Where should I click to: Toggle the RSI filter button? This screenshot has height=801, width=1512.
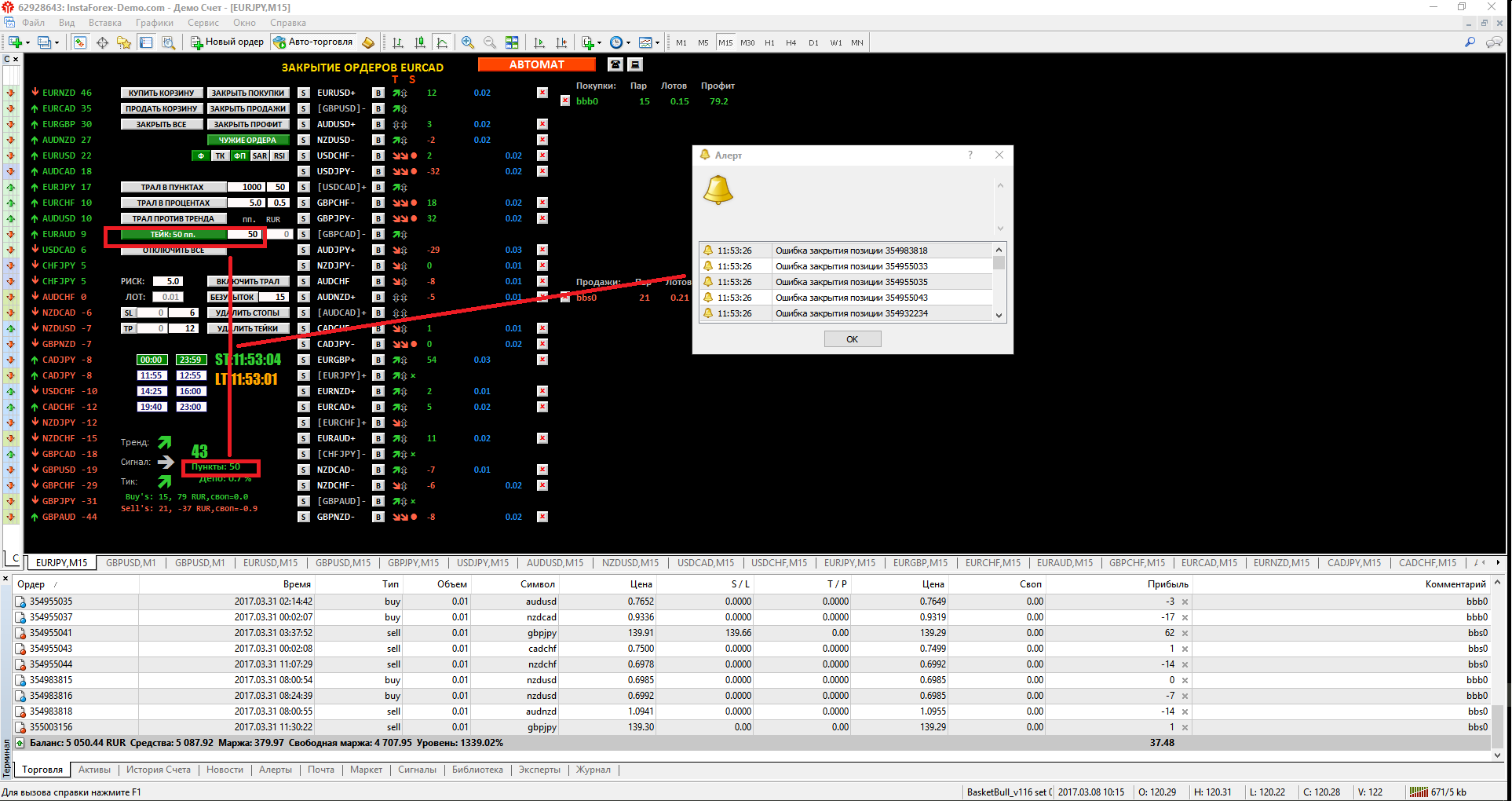[279, 155]
